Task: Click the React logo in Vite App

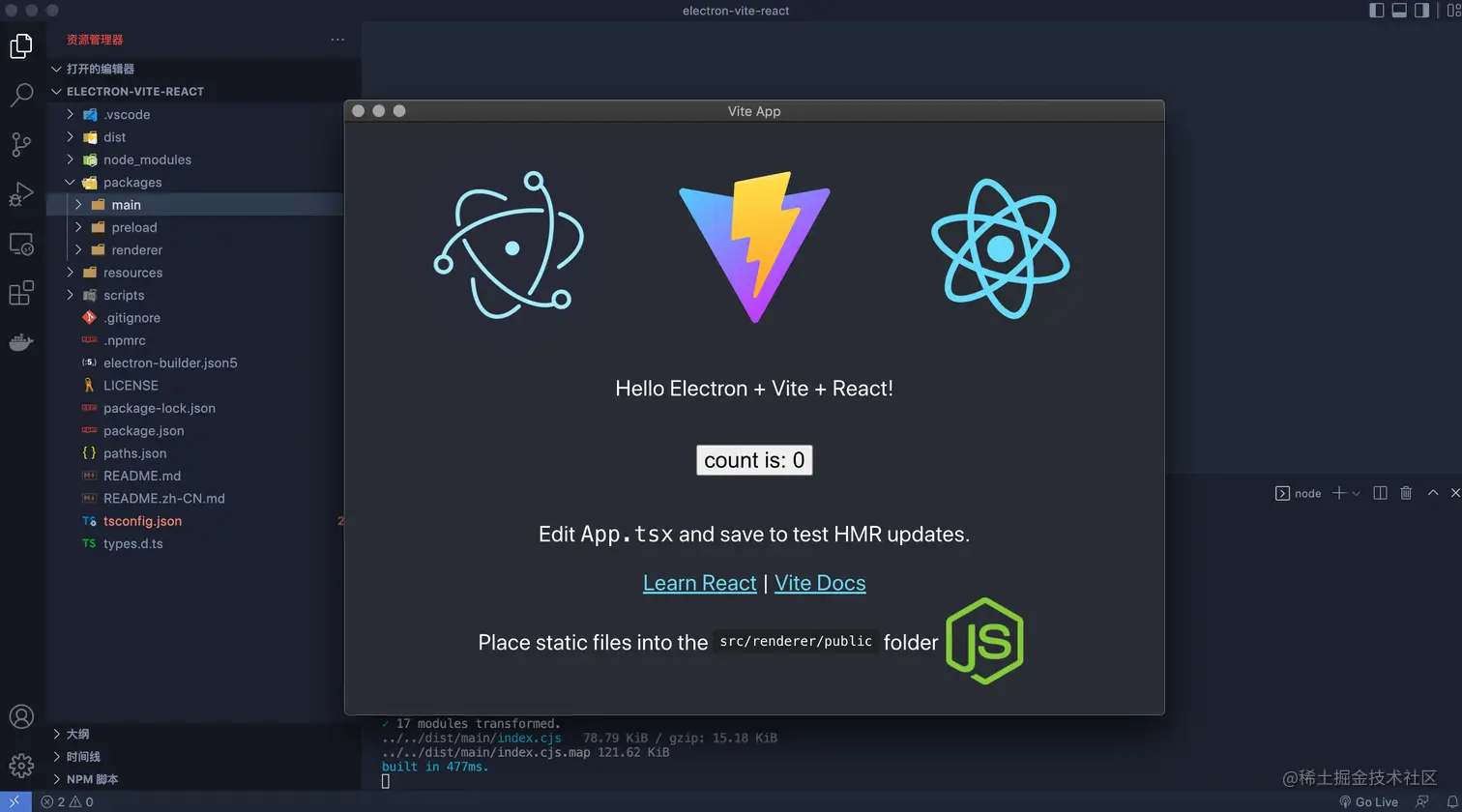Action: (1000, 248)
